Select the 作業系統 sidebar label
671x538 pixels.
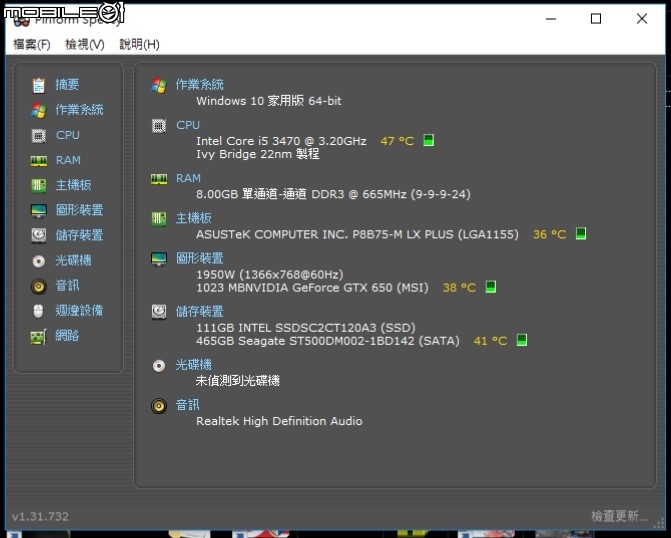click(x=80, y=110)
